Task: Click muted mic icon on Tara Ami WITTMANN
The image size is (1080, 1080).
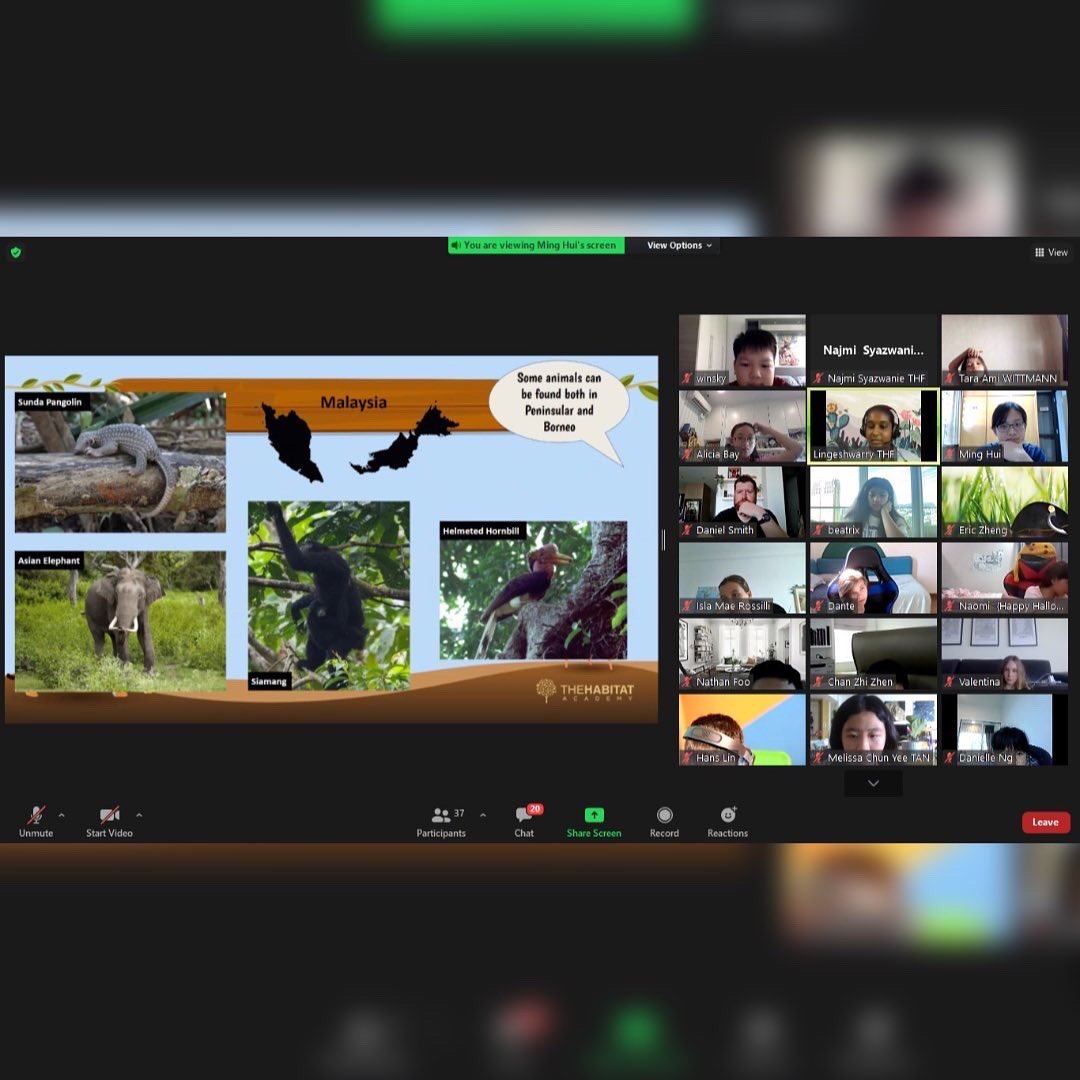Action: point(950,378)
